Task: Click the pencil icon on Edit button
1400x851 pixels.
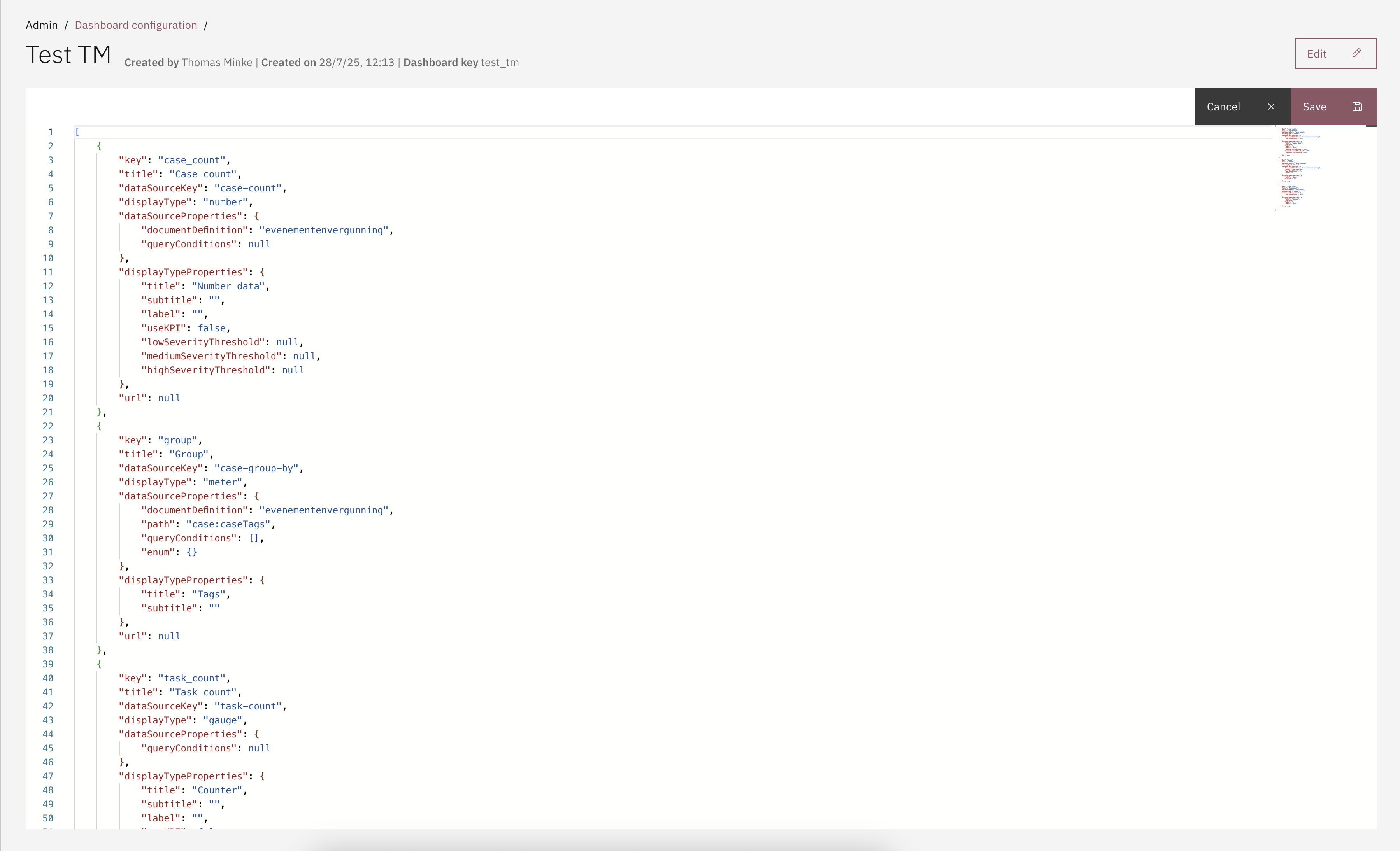Action: 1357,53
